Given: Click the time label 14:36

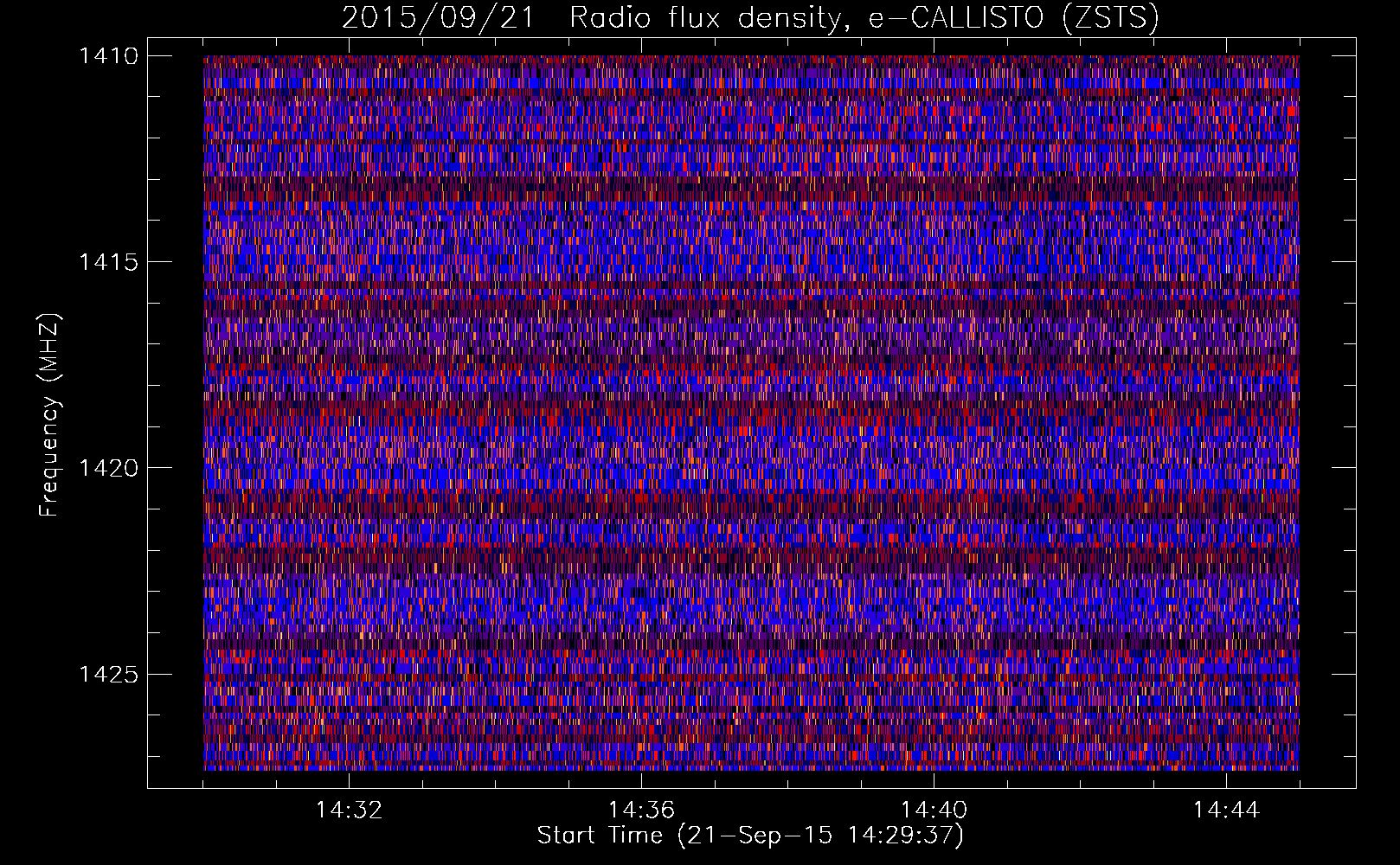Looking at the screenshot, I should (x=641, y=811).
